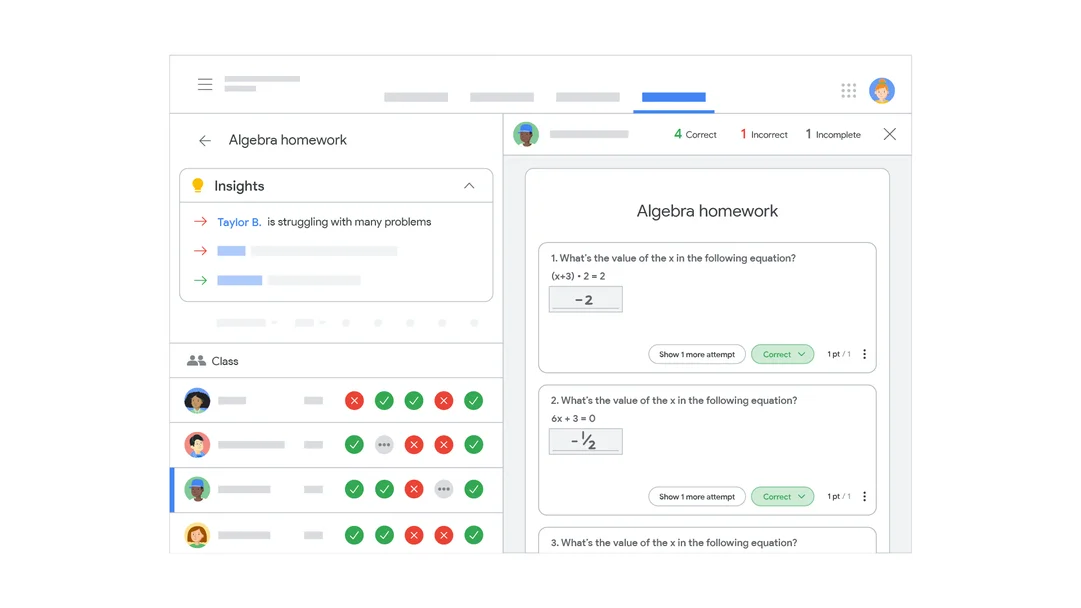Open more options for question 1
Viewport: 1081px width, 608px height.
click(864, 354)
